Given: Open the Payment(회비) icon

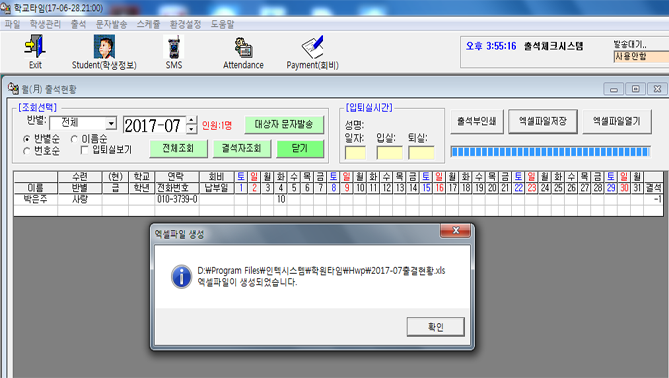Looking at the screenshot, I should (x=313, y=47).
